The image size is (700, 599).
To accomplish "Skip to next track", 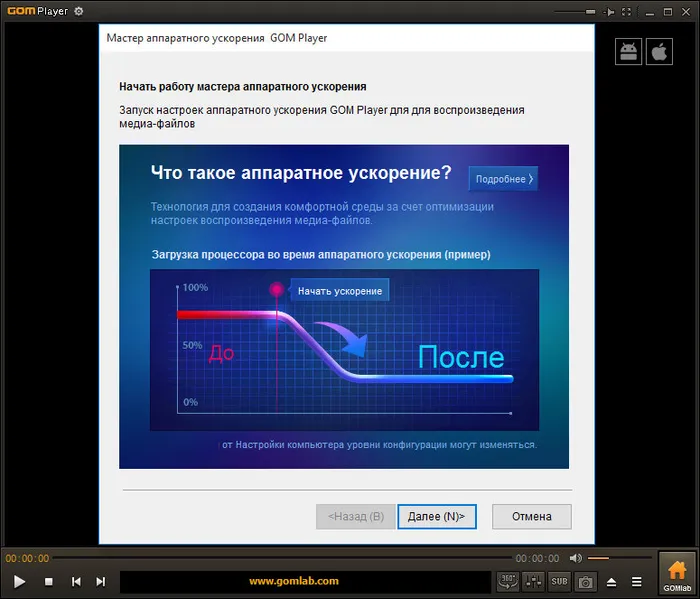I will [x=101, y=581].
